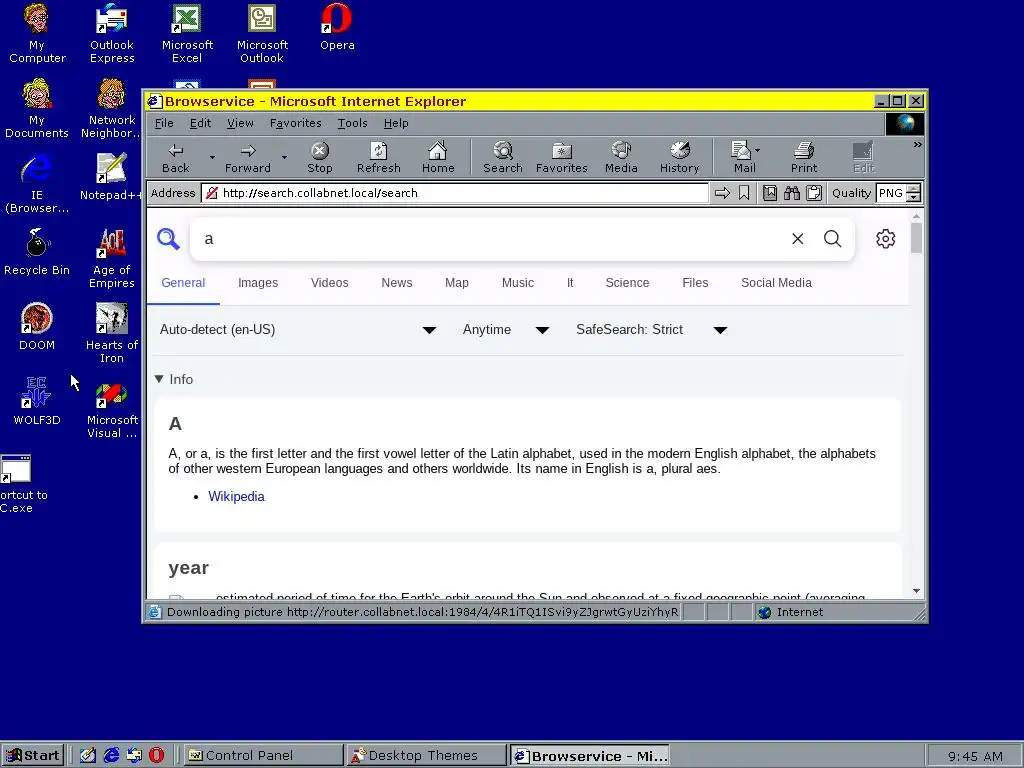Image resolution: width=1024 pixels, height=768 pixels.
Task: Print the page using Print icon
Action: (x=804, y=157)
